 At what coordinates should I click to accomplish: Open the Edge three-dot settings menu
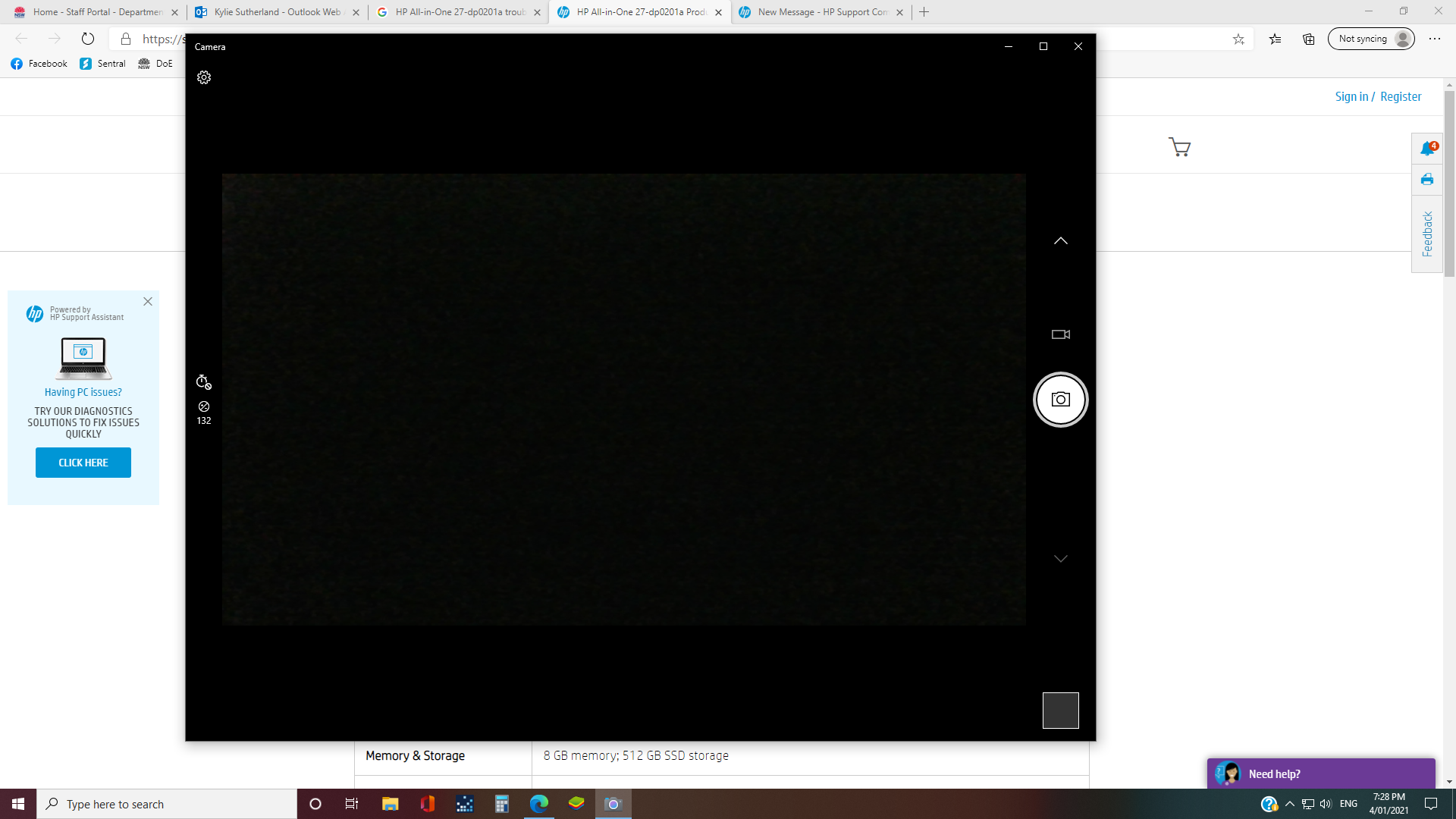click(x=1434, y=39)
